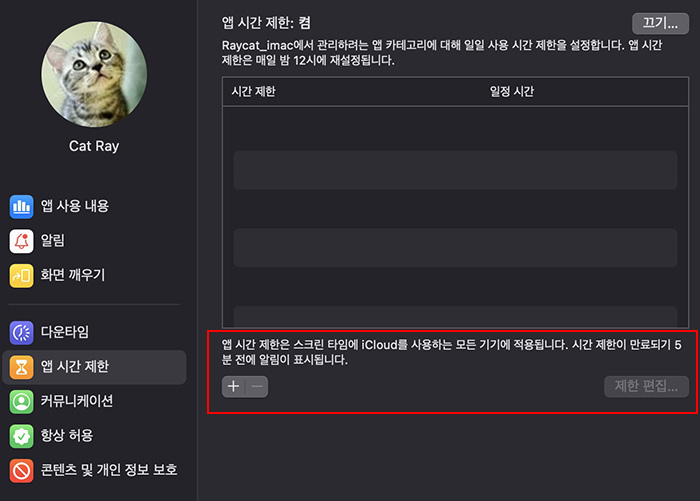Screen dimensions: 700x501
Task: Select the 알림 bell icon
Action: [21, 241]
